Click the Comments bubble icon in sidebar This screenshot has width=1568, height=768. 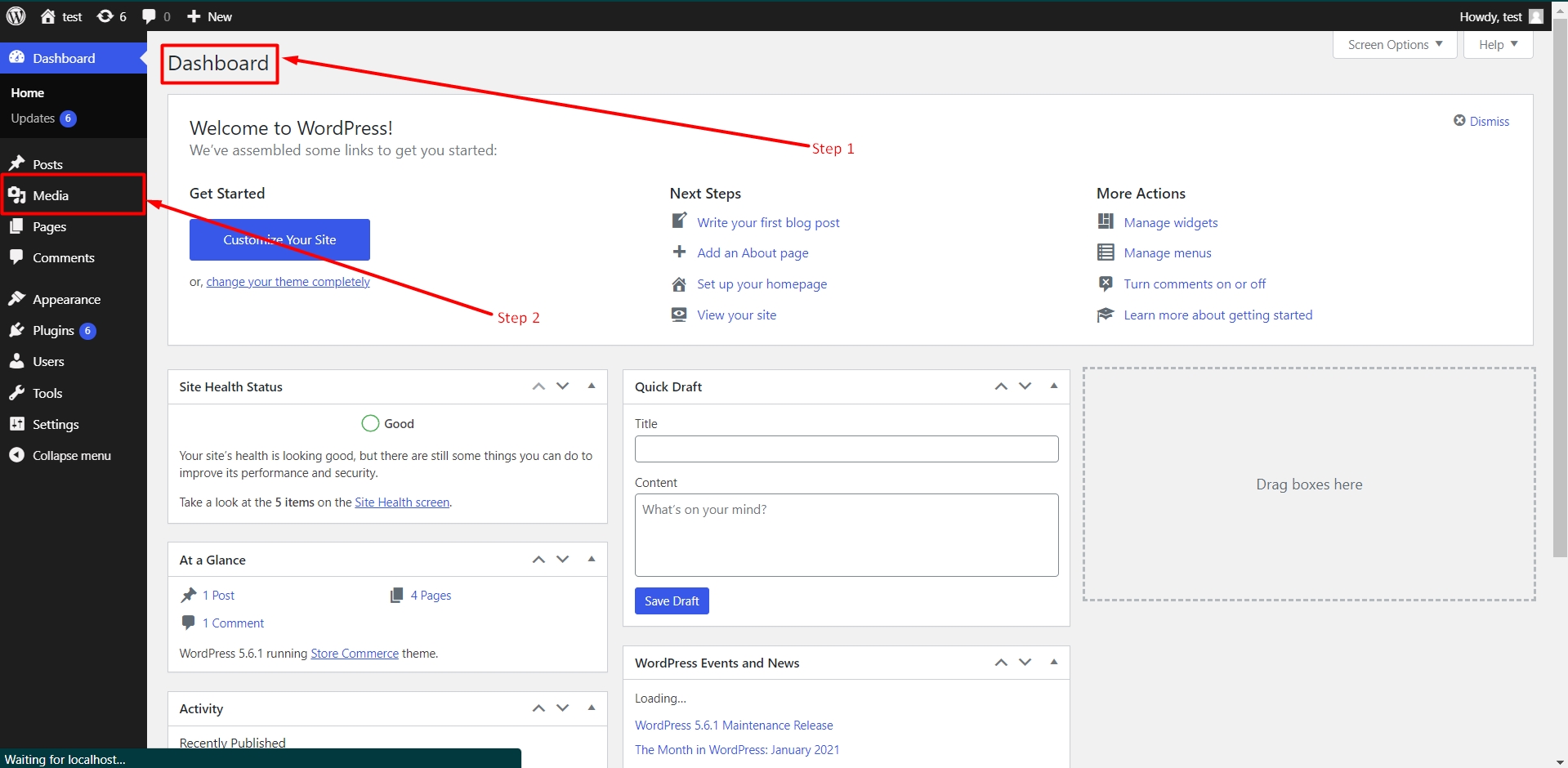16,257
